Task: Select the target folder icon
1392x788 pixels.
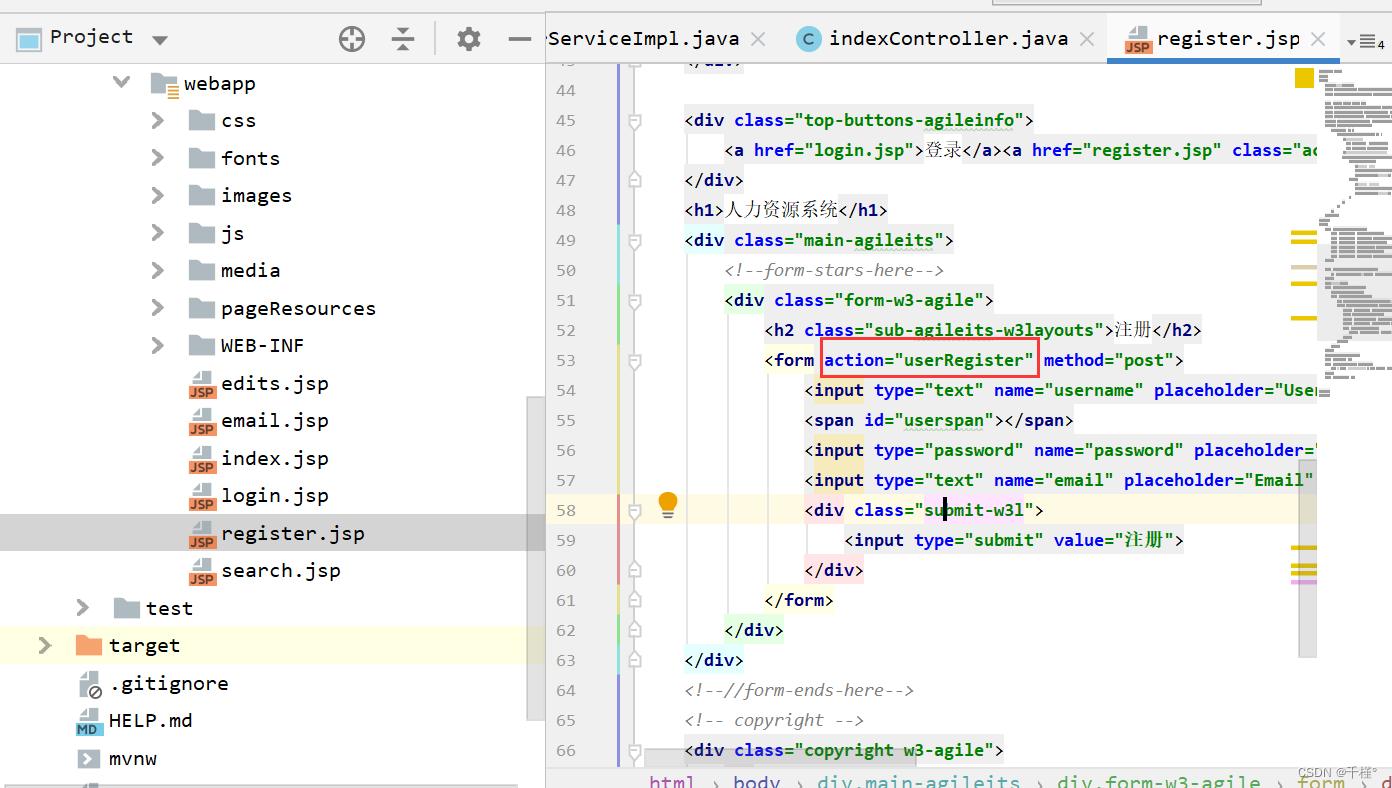Action: pyautogui.click(x=89, y=645)
